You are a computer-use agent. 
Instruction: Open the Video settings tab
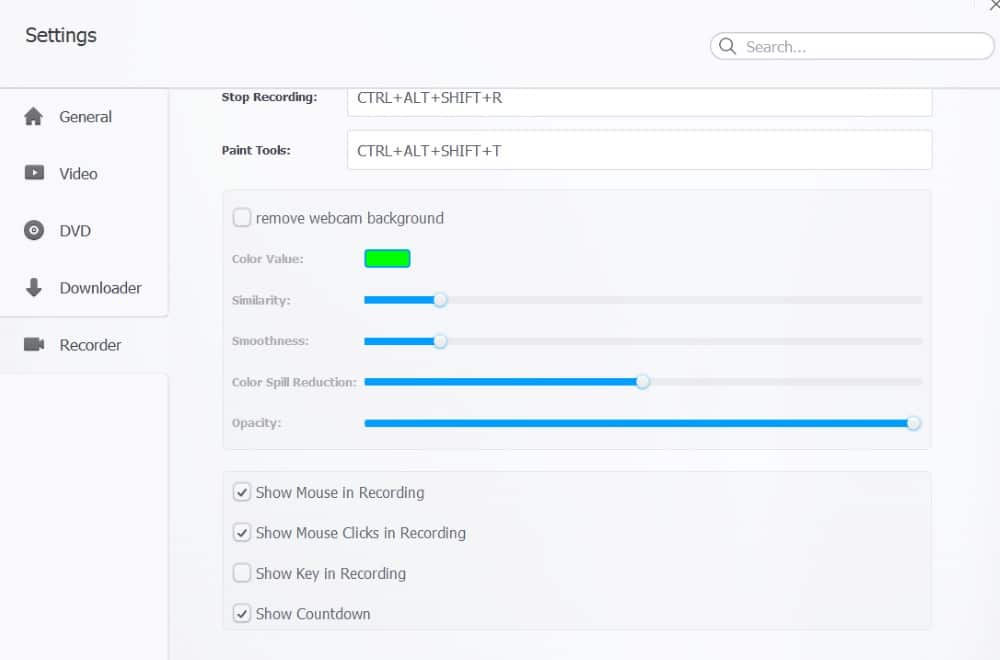point(78,174)
